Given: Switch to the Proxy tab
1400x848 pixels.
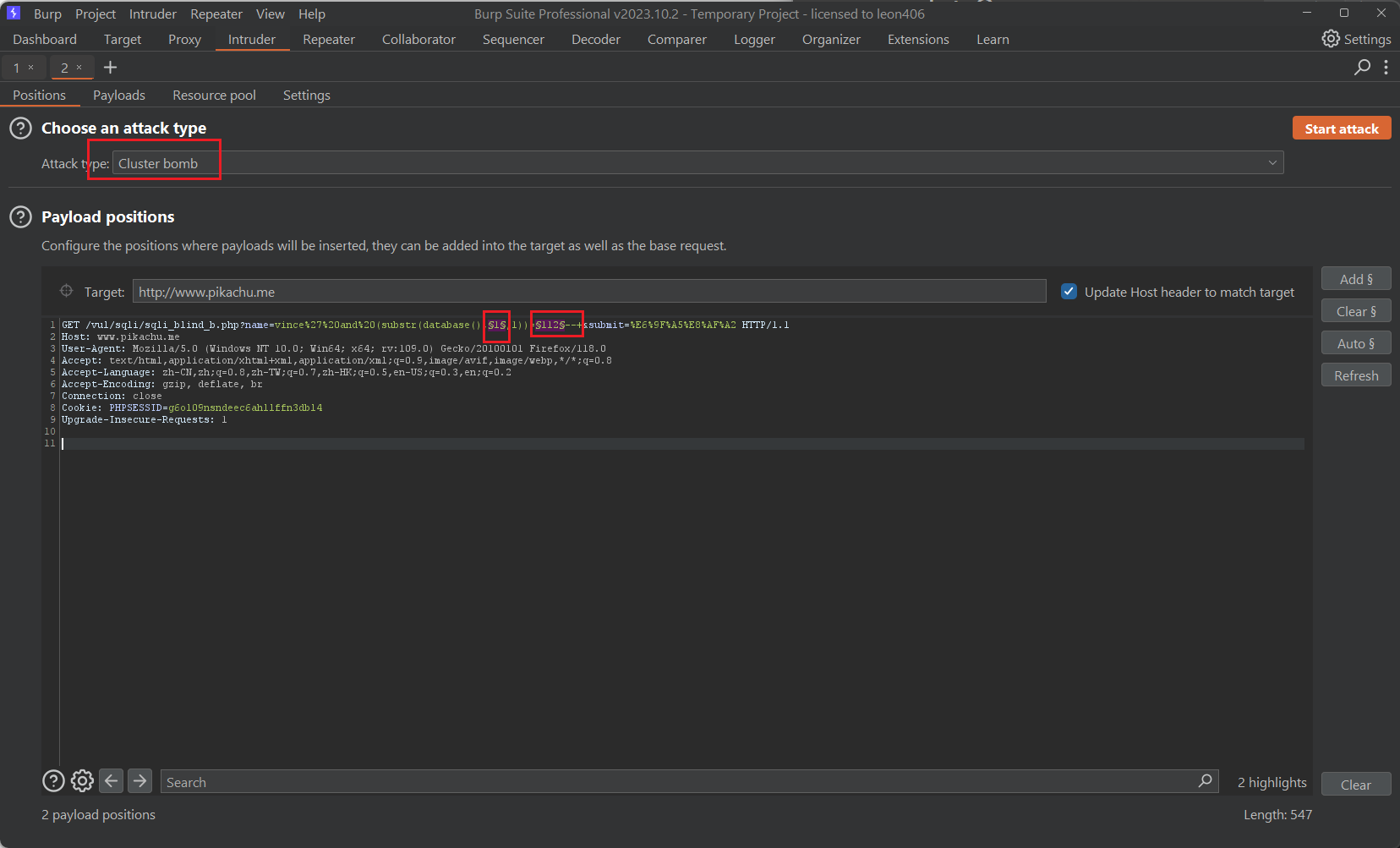Looking at the screenshot, I should point(184,40).
